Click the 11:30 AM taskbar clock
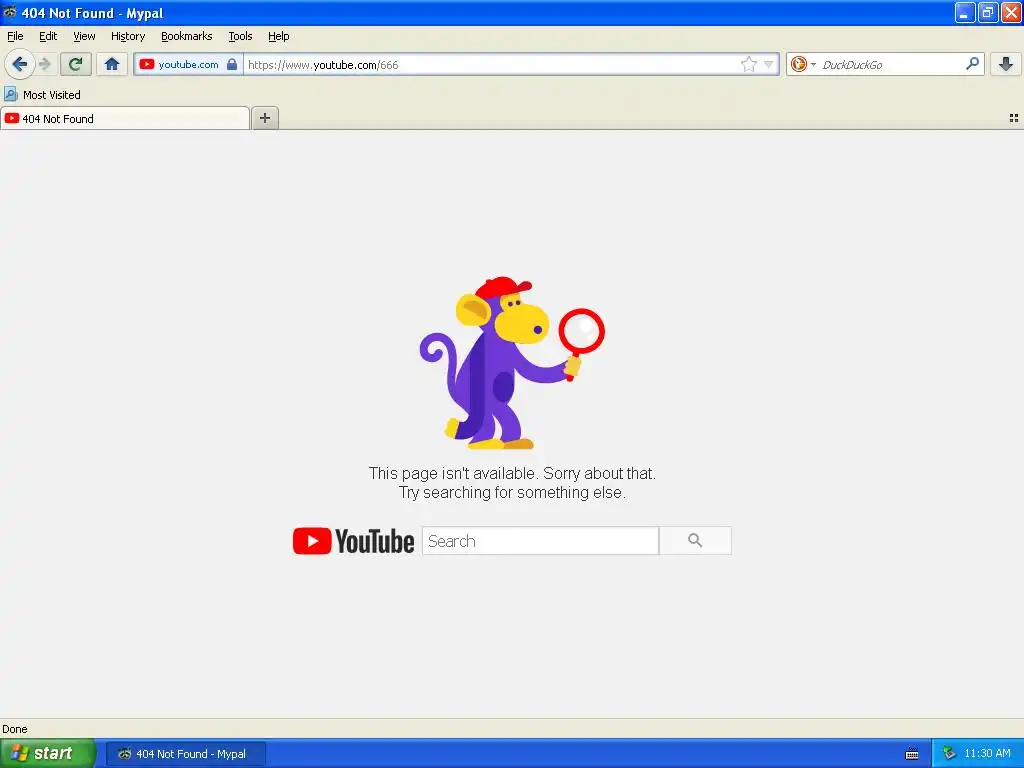 987,753
